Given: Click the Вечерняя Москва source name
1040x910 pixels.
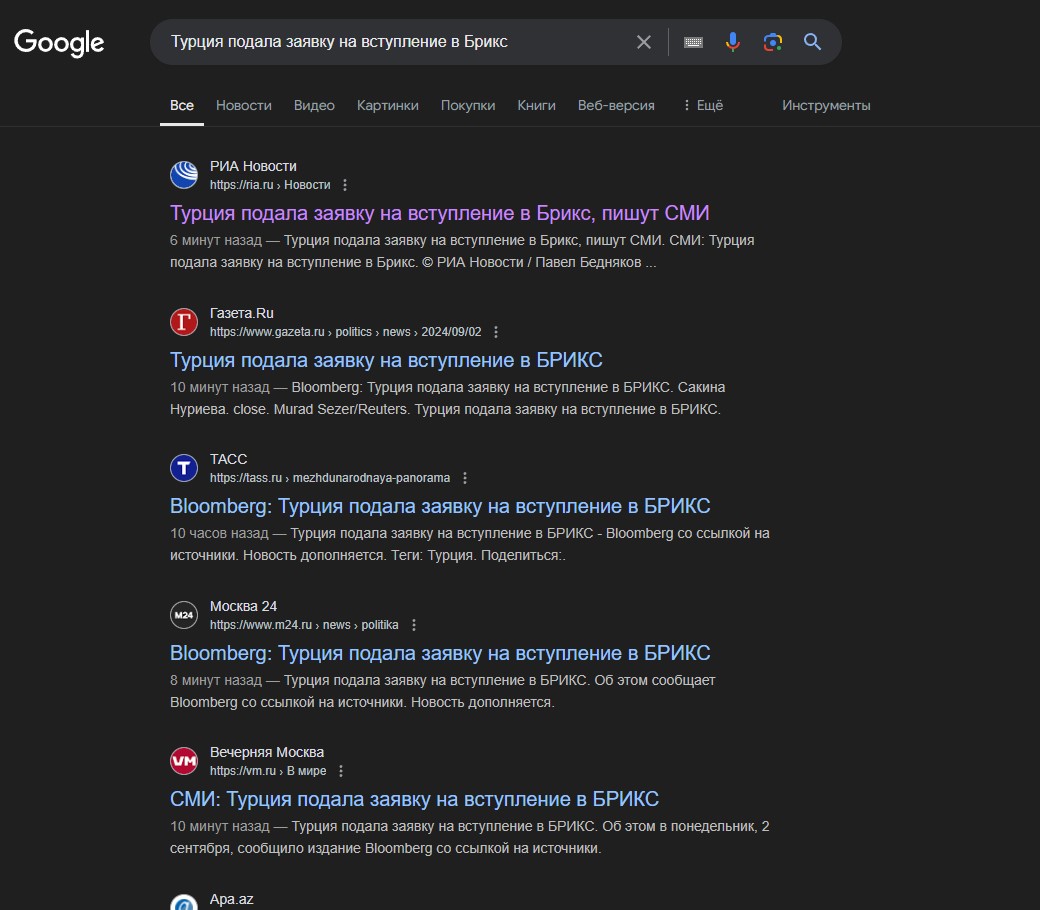Looking at the screenshot, I should pos(267,752).
